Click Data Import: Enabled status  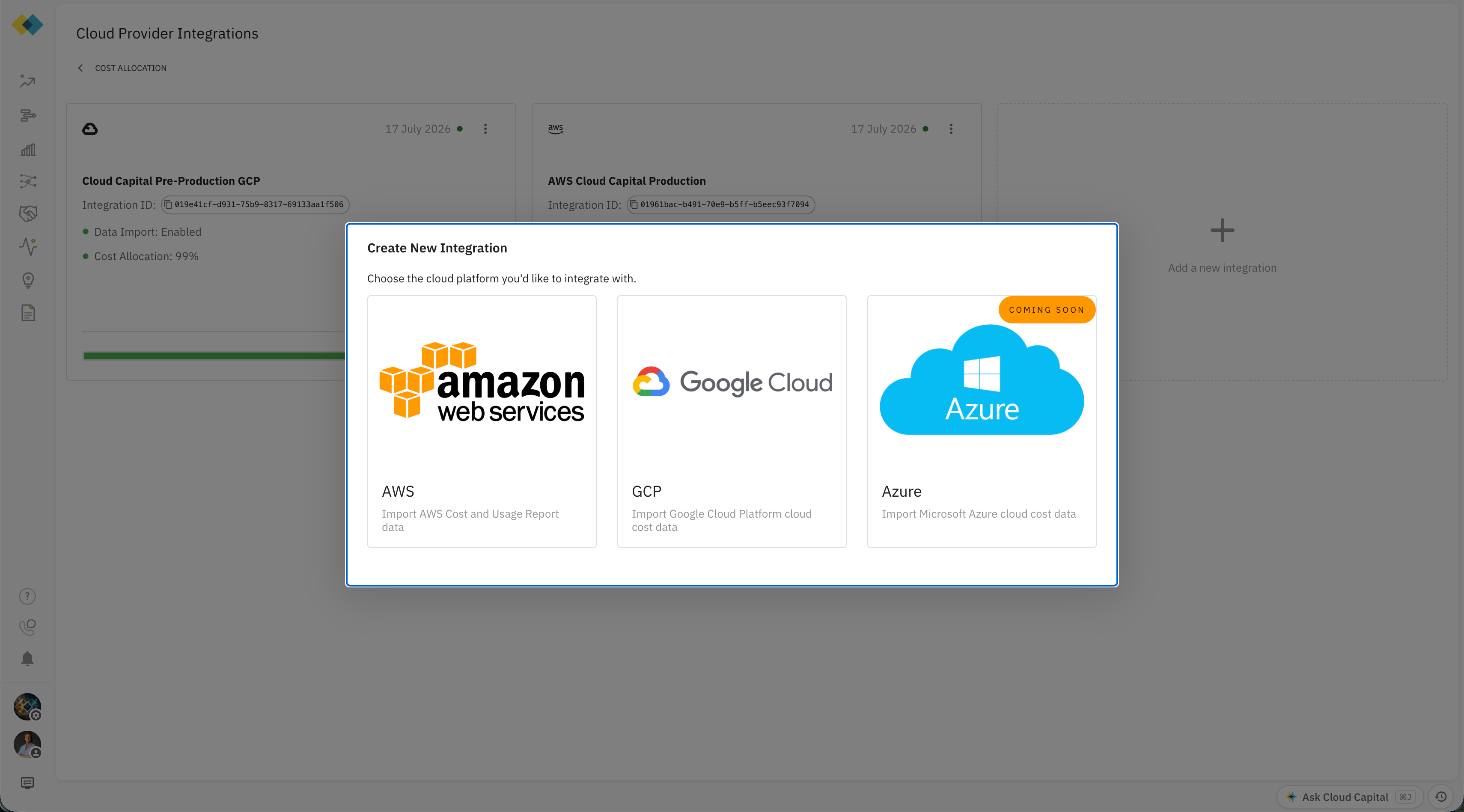tap(148, 232)
